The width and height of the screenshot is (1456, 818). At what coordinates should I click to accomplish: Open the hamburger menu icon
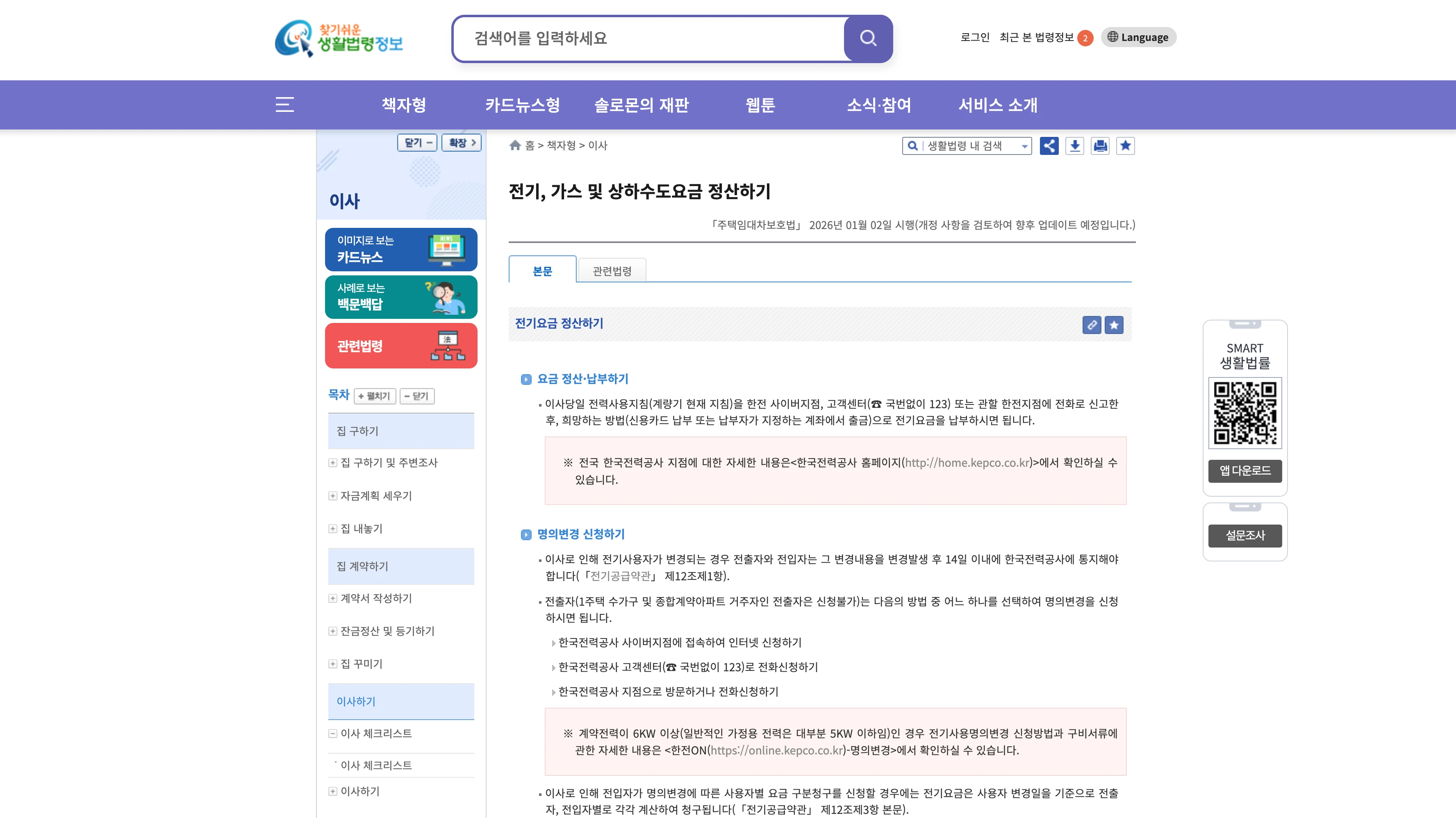click(x=284, y=105)
